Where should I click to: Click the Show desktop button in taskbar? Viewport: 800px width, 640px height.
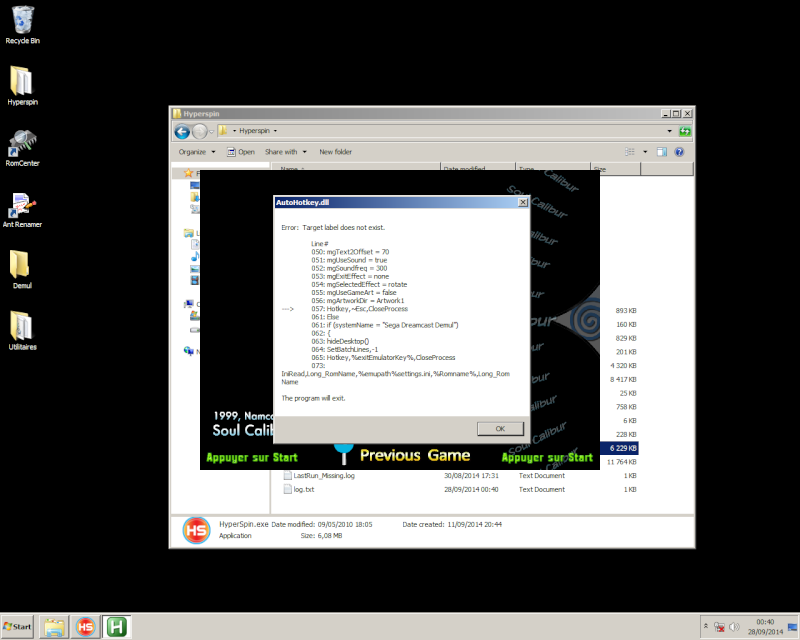click(x=792, y=627)
